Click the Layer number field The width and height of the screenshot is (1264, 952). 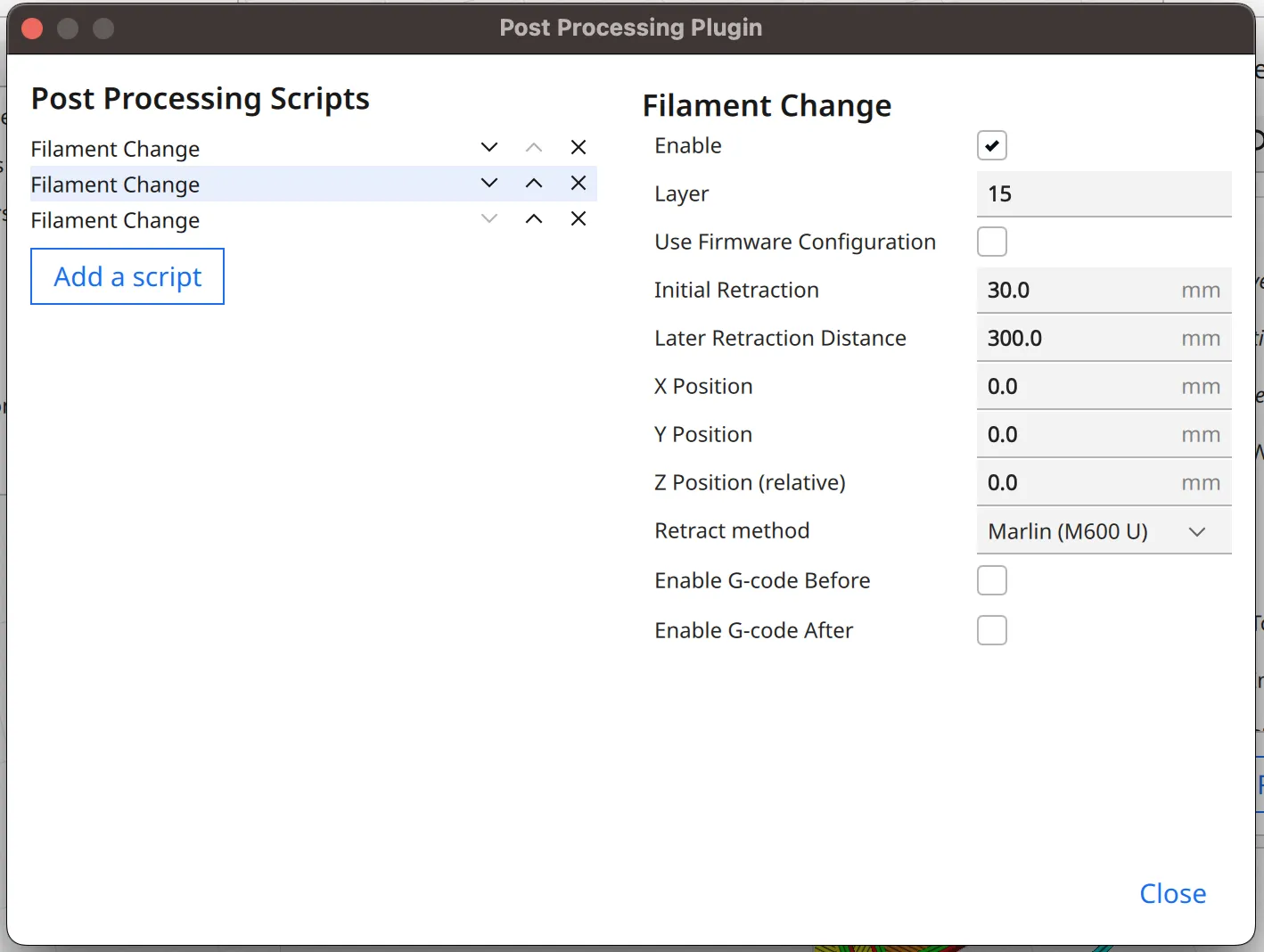1104,194
